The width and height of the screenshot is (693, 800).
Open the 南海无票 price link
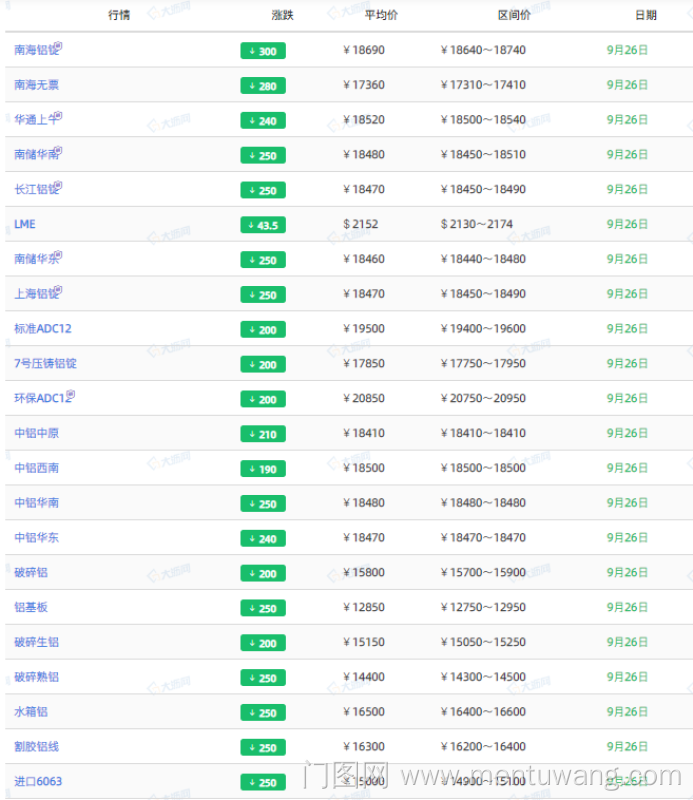(x=36, y=85)
